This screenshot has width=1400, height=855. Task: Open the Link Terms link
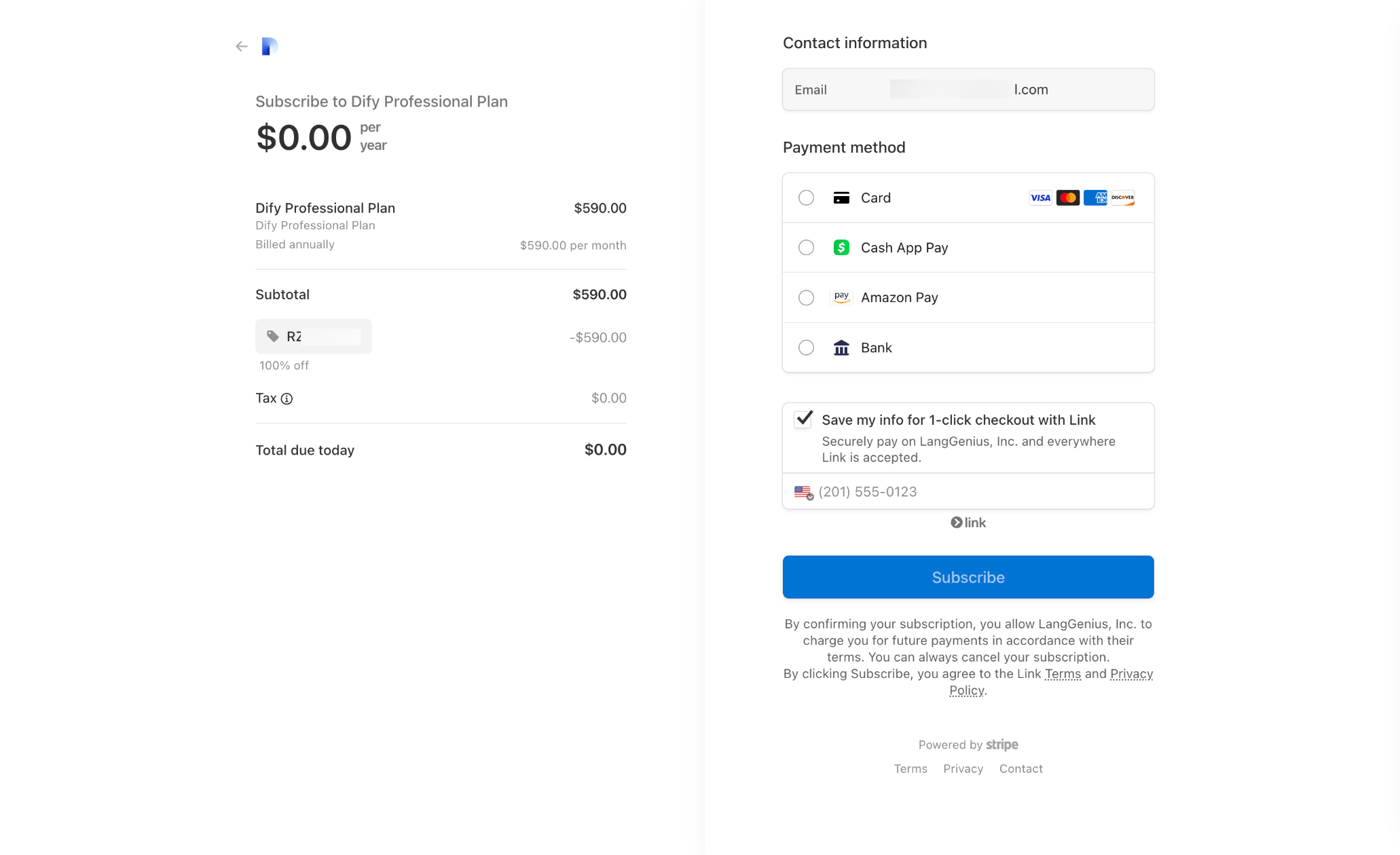click(1063, 674)
